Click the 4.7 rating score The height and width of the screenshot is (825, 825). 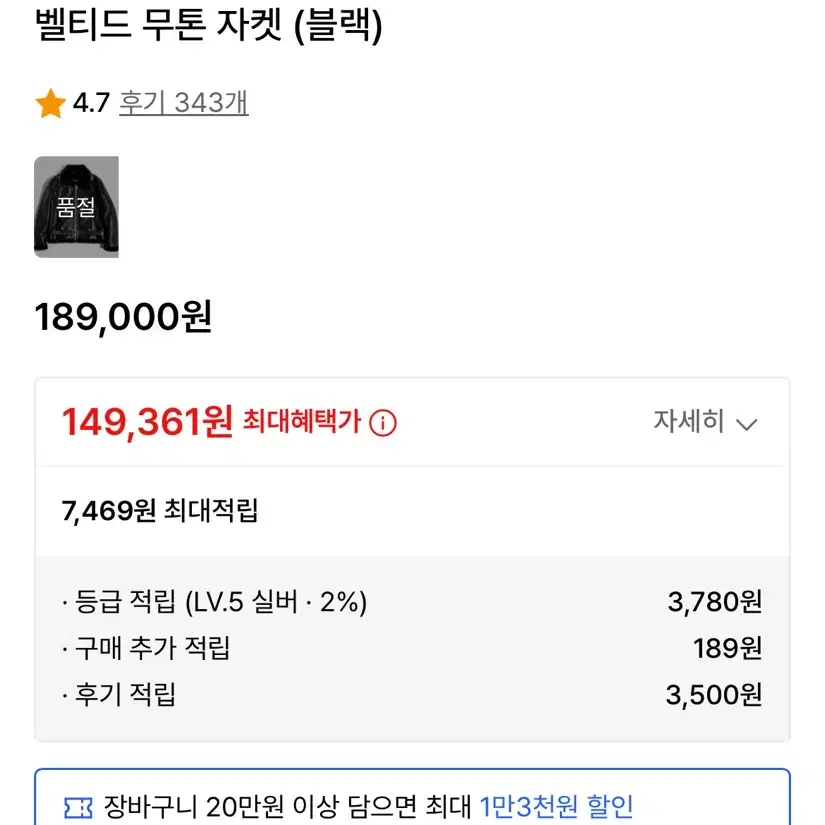click(92, 103)
